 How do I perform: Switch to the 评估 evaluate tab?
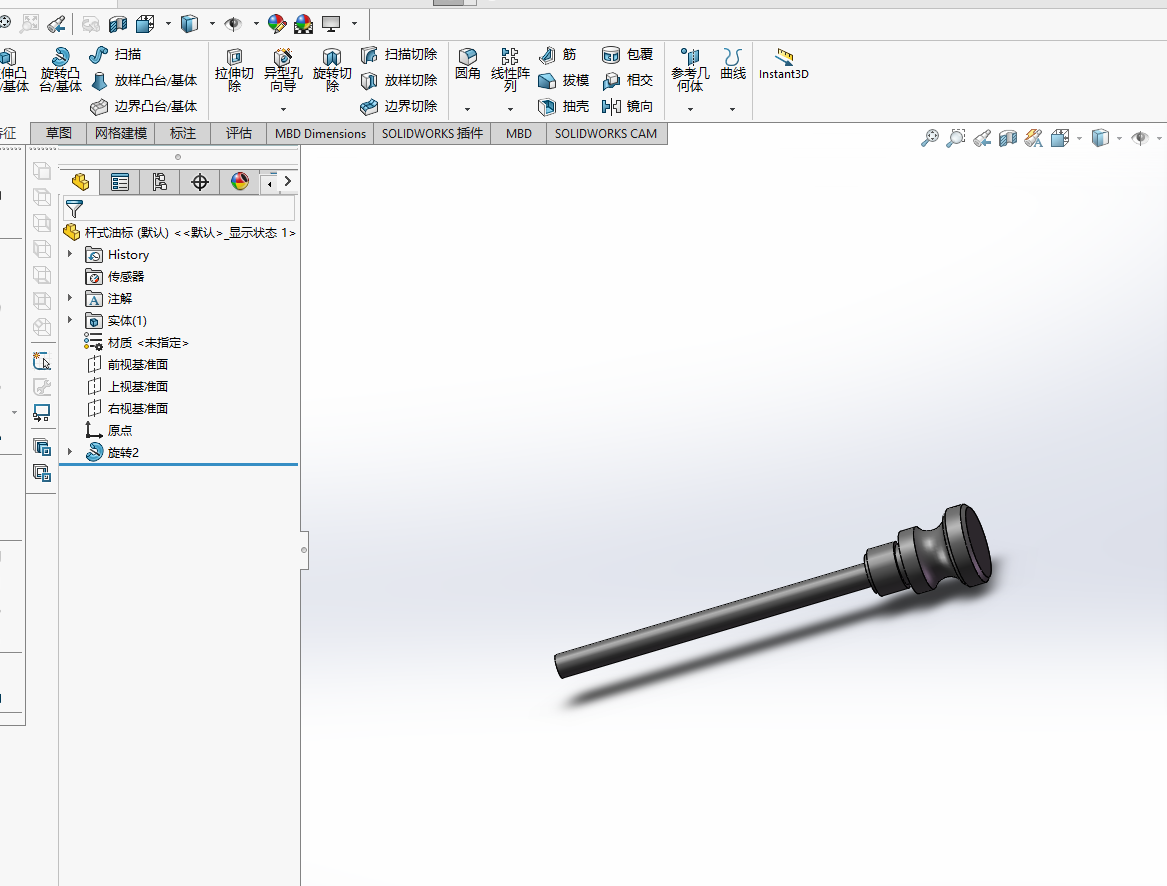238,133
